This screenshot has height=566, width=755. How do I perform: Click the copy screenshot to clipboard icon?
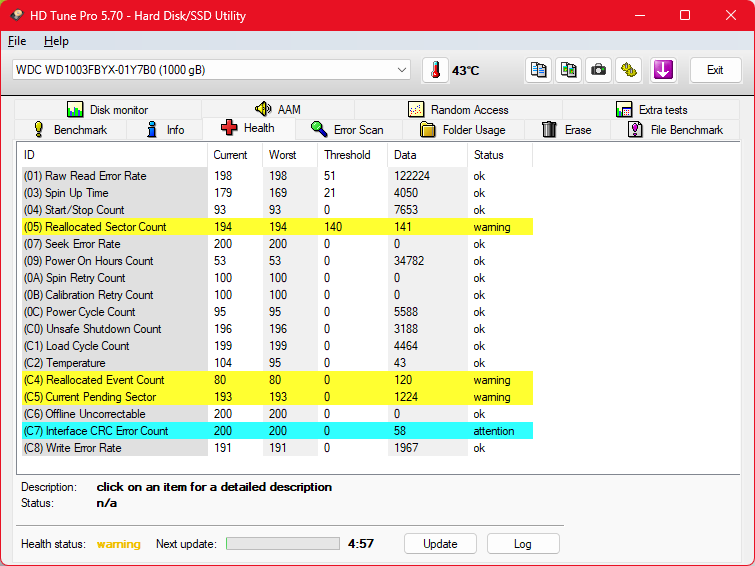coord(569,70)
